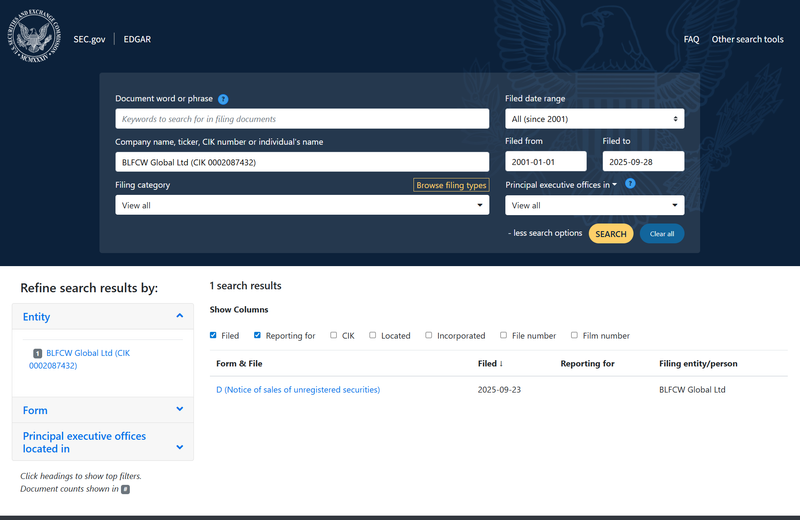The width and height of the screenshot is (800, 520).
Task: Expand the Form filter section
Action: 103,410
